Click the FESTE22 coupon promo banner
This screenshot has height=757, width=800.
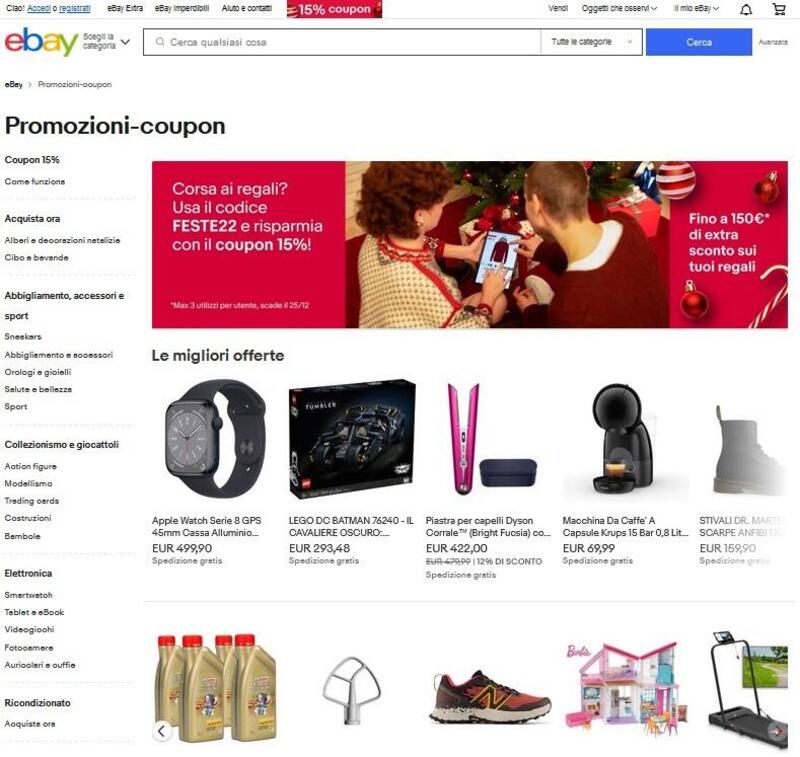coord(469,244)
